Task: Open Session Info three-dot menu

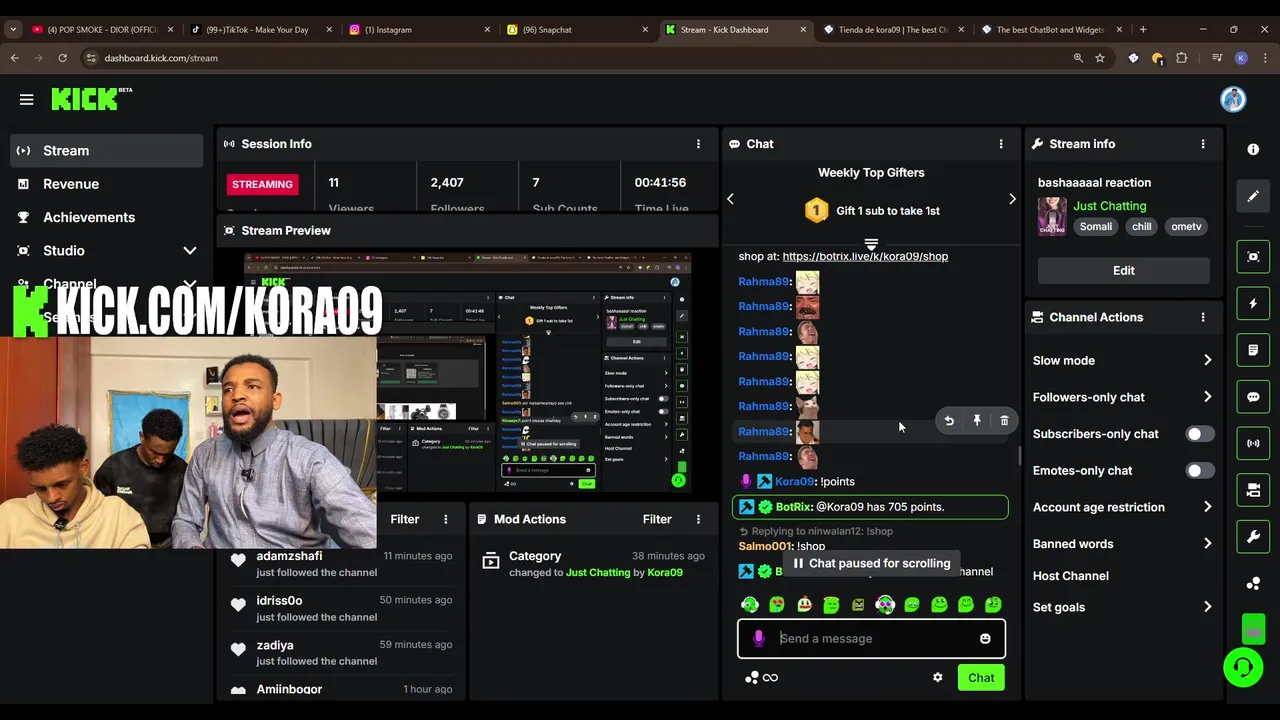Action: (x=698, y=144)
